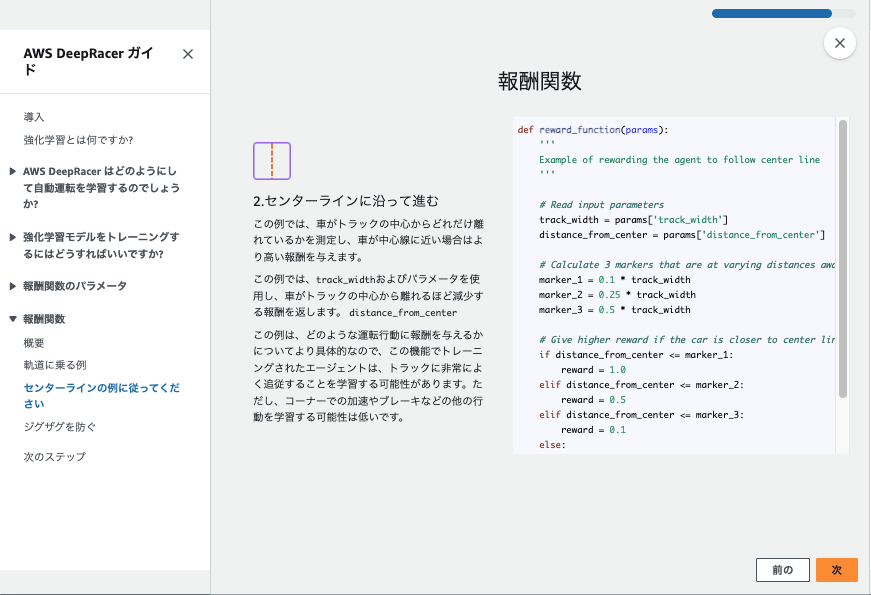Click the else: code line

pos(552,445)
